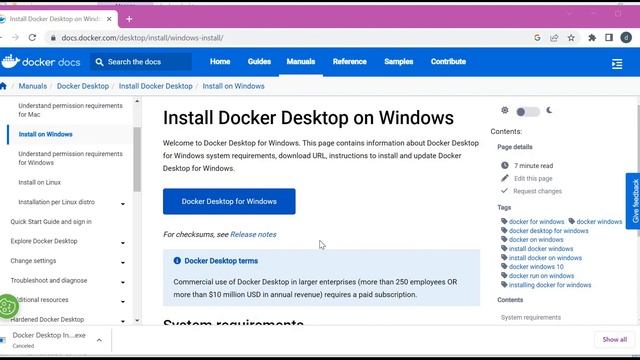Expand the Additional resources section
Image resolution: width=640 pixels, height=360 pixels.
[x=123, y=302]
